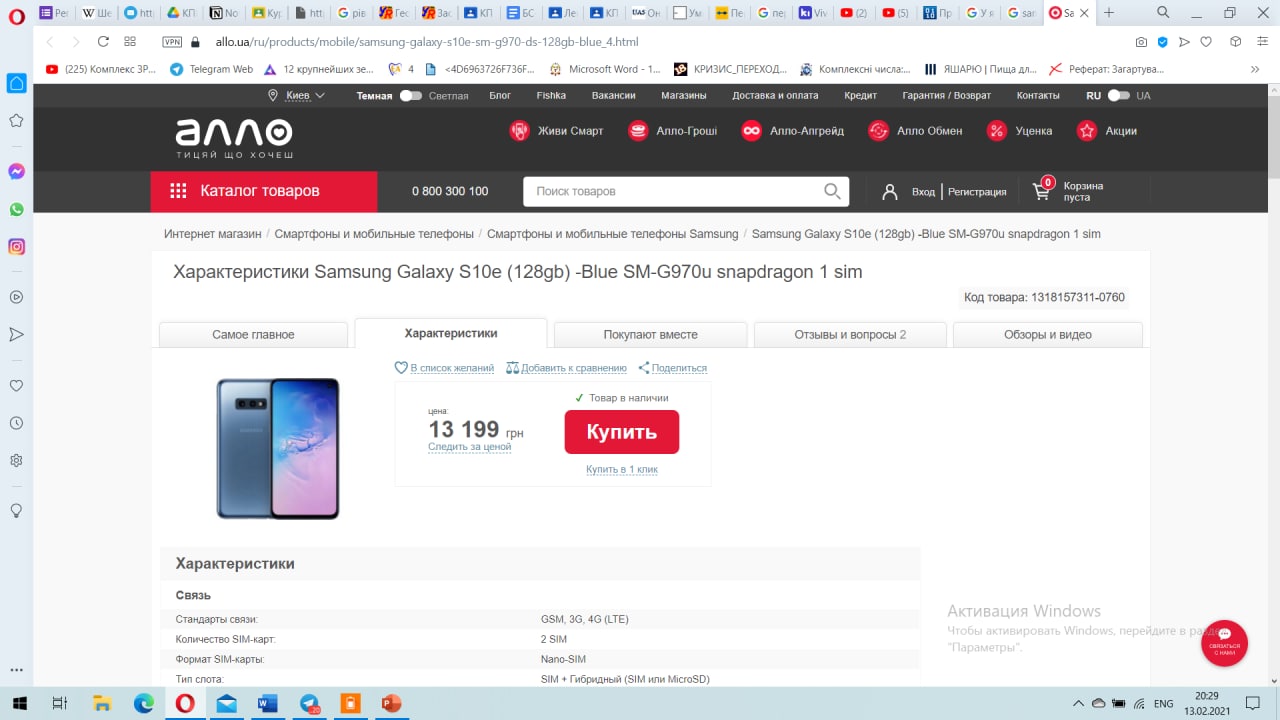Screen dimensions: 1280x720
Task: Switch to the Покупают вместе tab
Action: click(651, 335)
